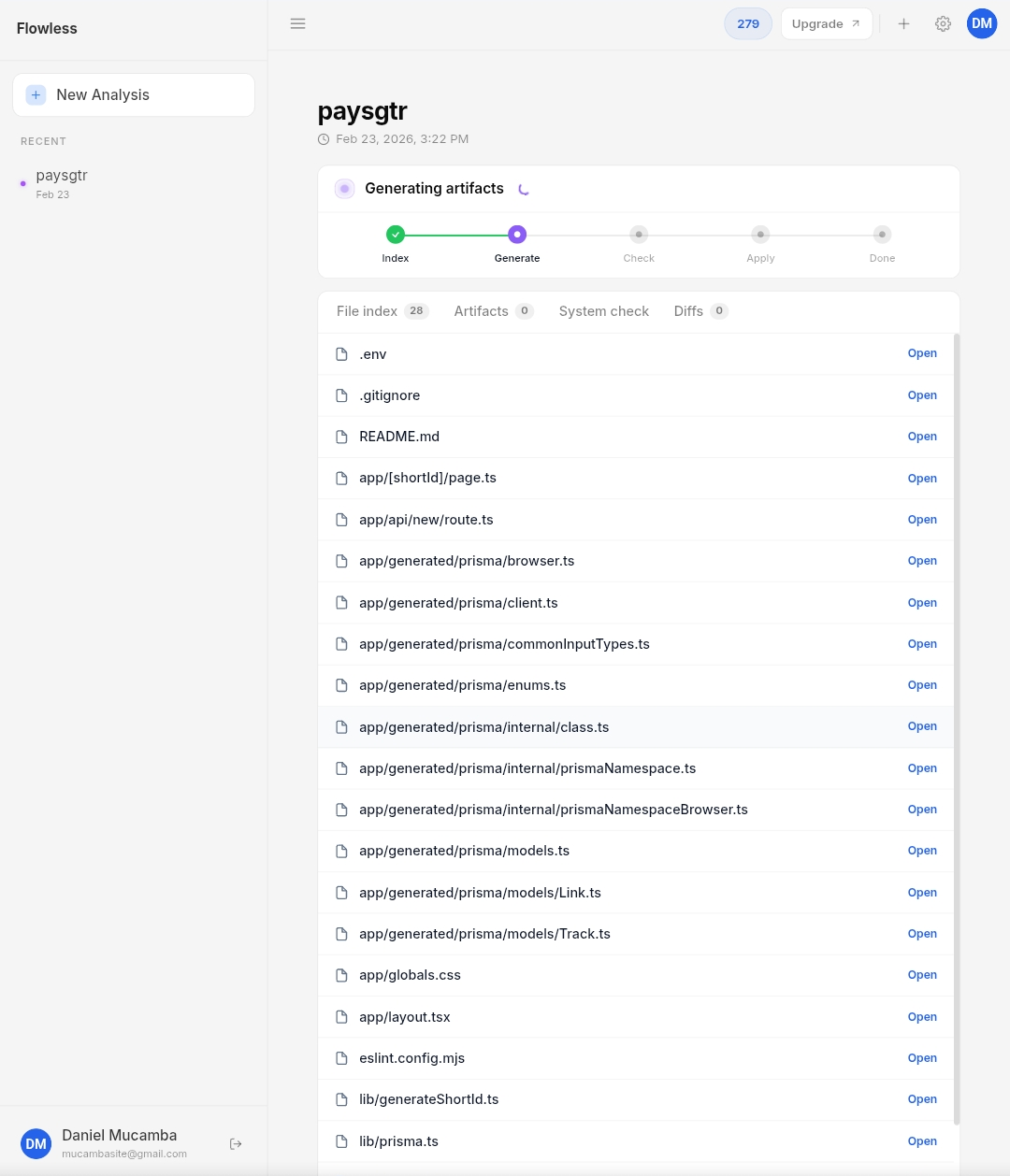The width and height of the screenshot is (1010, 1176).
Task: Open the README.md file
Action: pos(399,437)
